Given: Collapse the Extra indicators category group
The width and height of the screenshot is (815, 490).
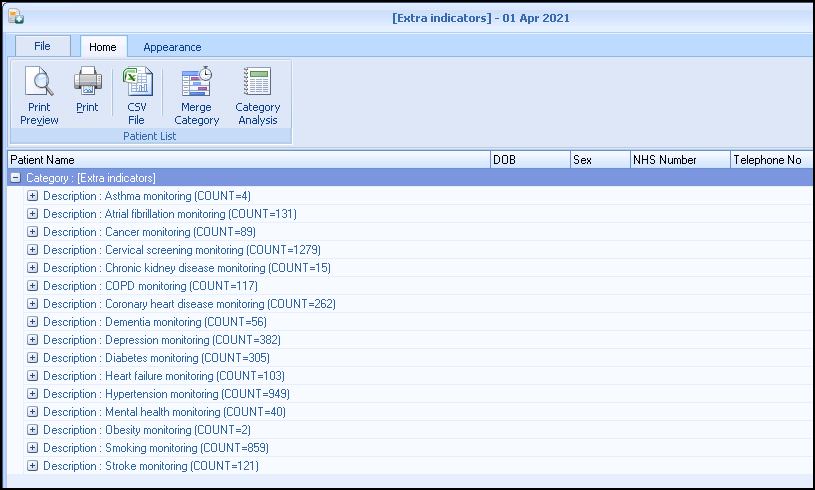Looking at the screenshot, I should click(x=15, y=178).
